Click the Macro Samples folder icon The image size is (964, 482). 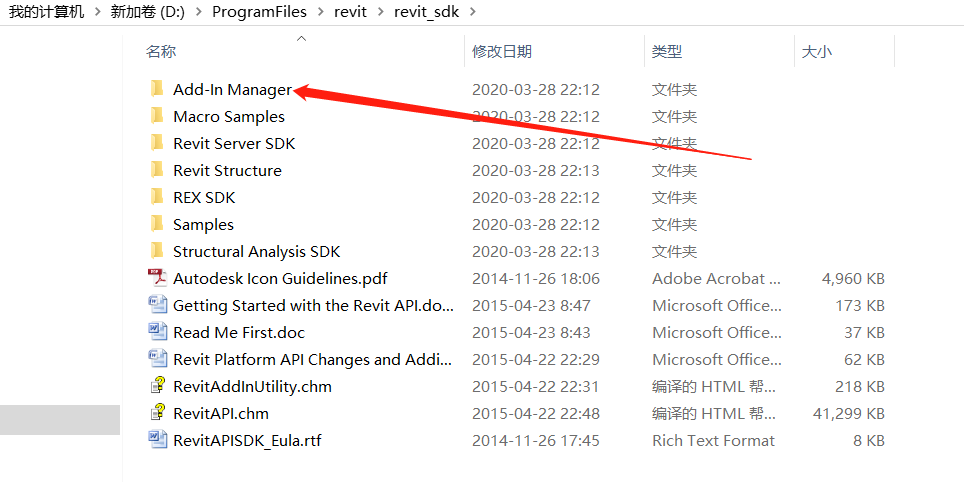(x=157, y=116)
